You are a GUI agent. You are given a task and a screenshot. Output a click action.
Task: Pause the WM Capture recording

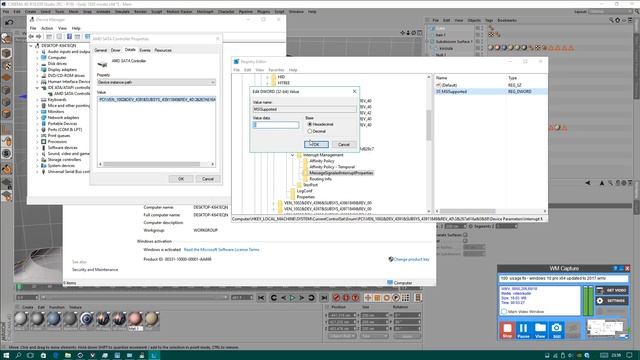523,330
